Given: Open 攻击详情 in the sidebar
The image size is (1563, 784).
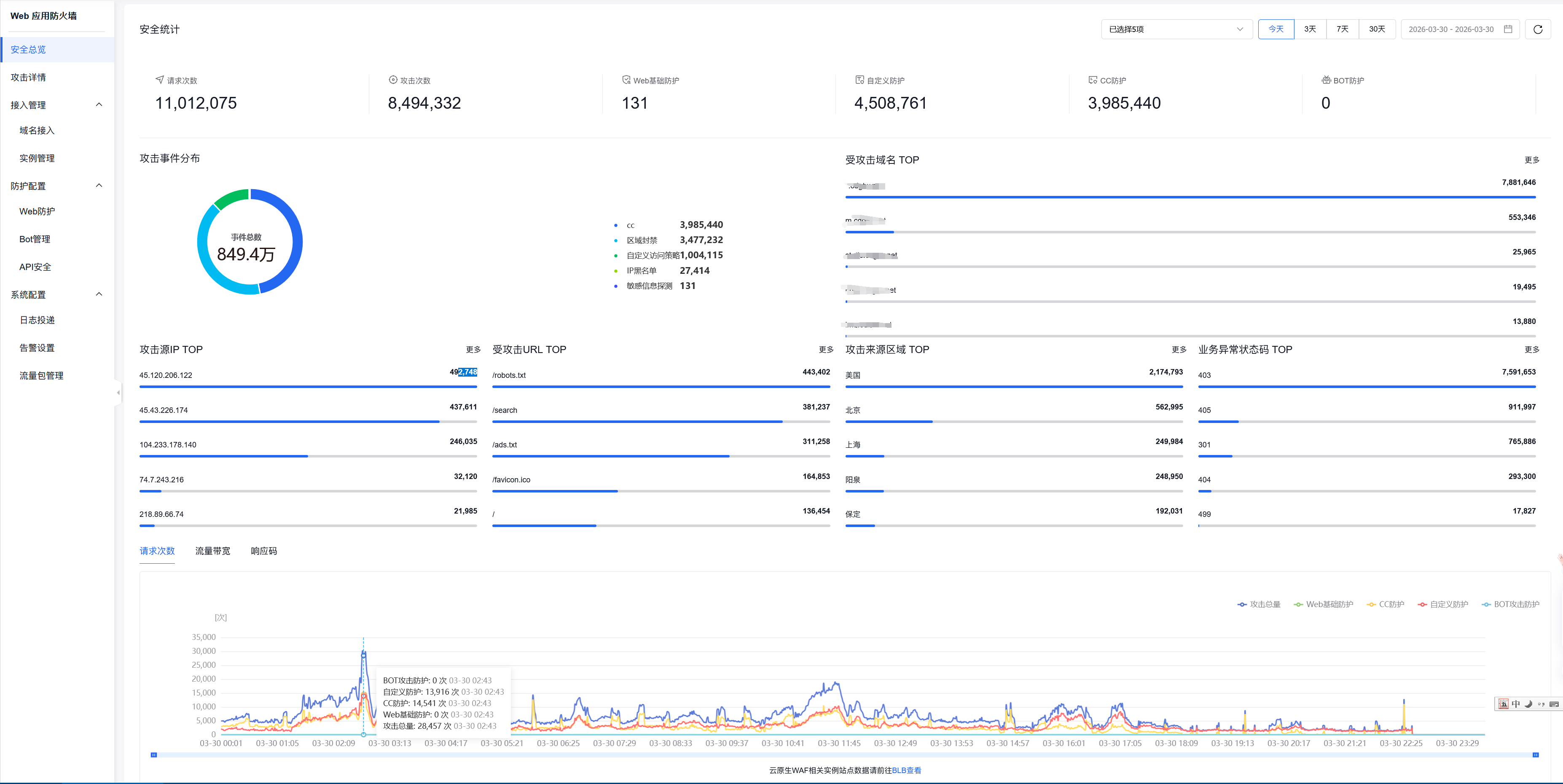Looking at the screenshot, I should pyautogui.click(x=28, y=77).
